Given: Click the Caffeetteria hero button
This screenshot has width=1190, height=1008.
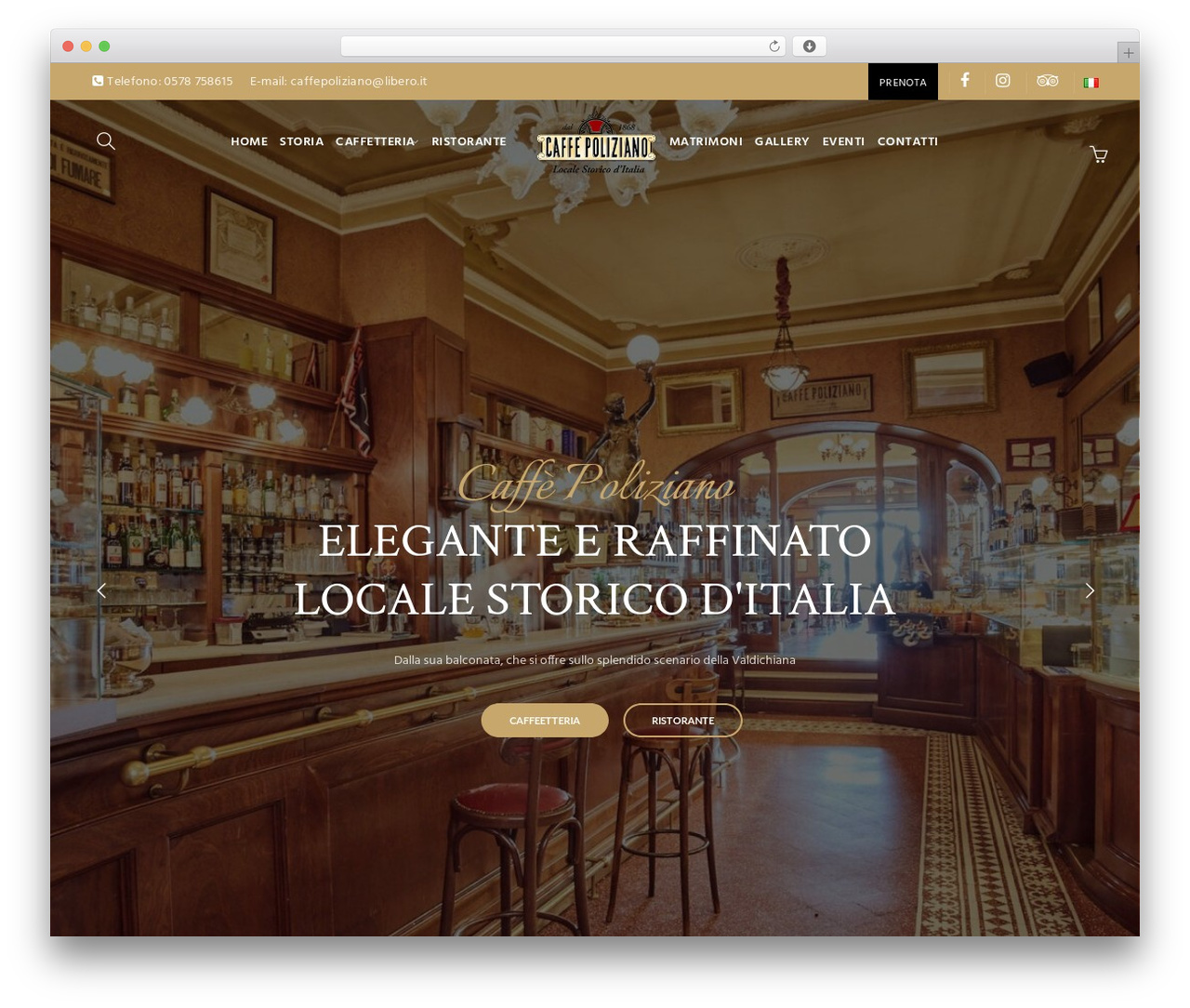Looking at the screenshot, I should (545, 721).
